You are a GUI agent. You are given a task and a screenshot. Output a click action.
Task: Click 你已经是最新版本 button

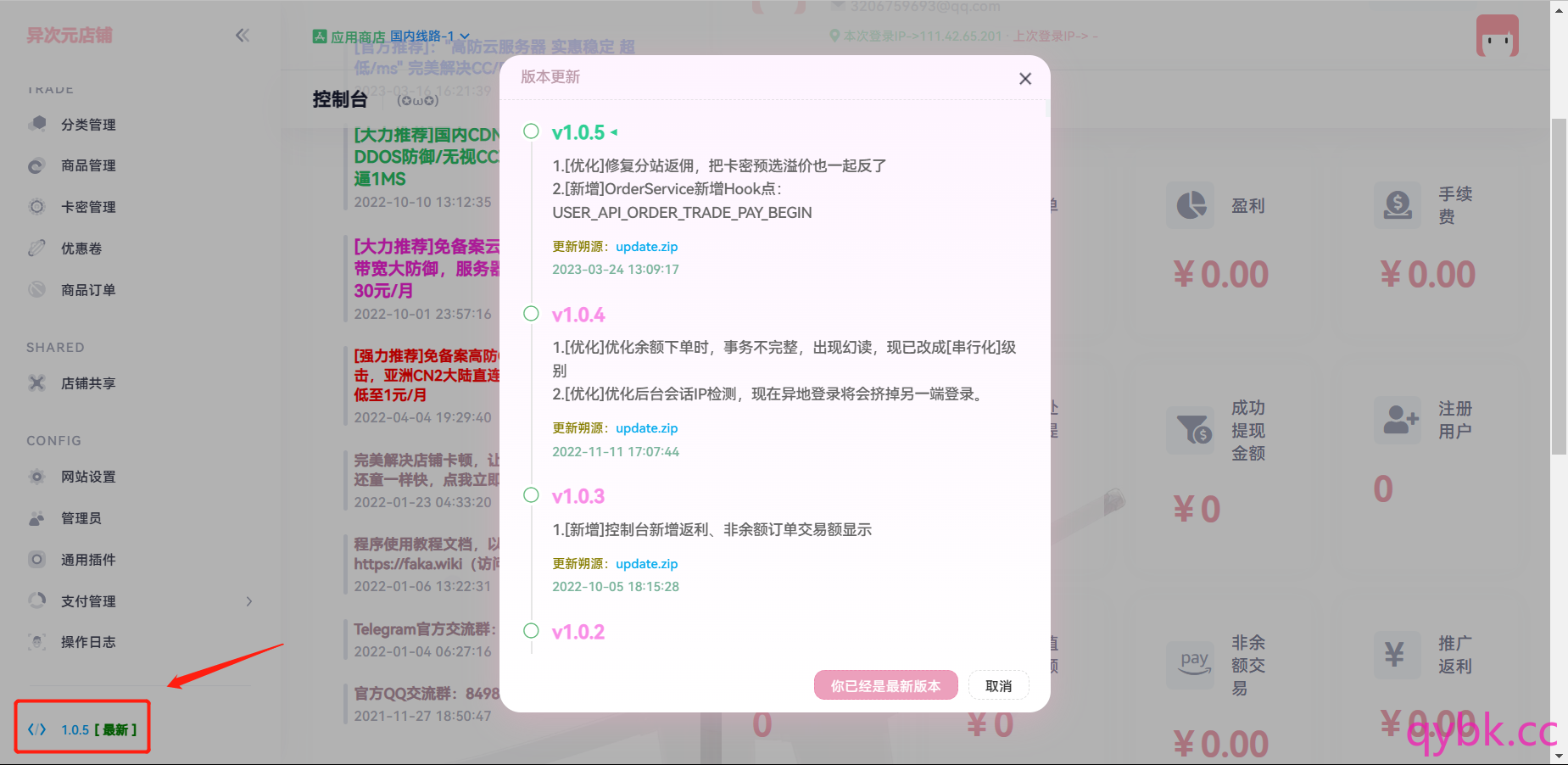[x=885, y=685]
